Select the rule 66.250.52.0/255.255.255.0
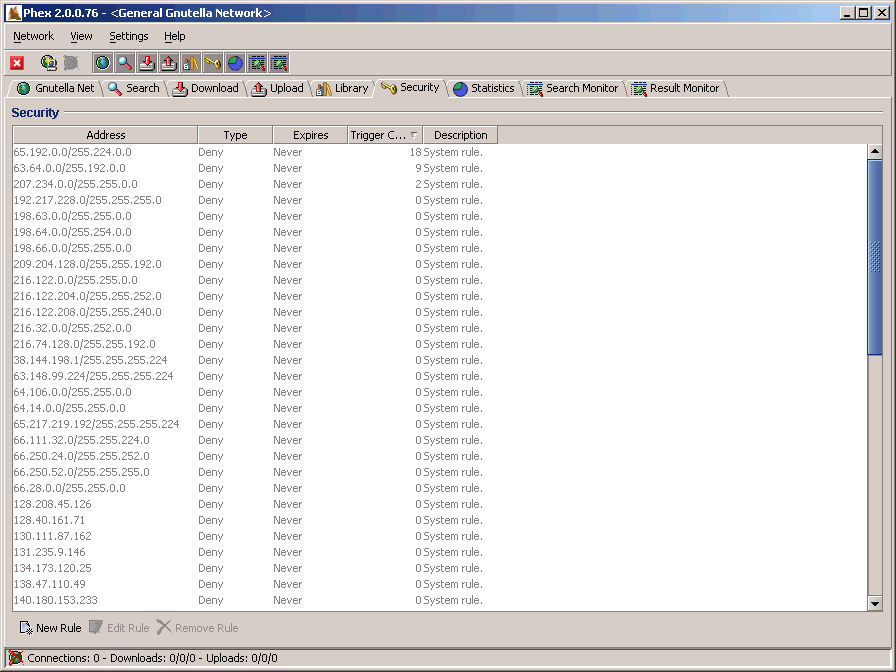Viewport: 896px width, 672px height. click(x=255, y=472)
